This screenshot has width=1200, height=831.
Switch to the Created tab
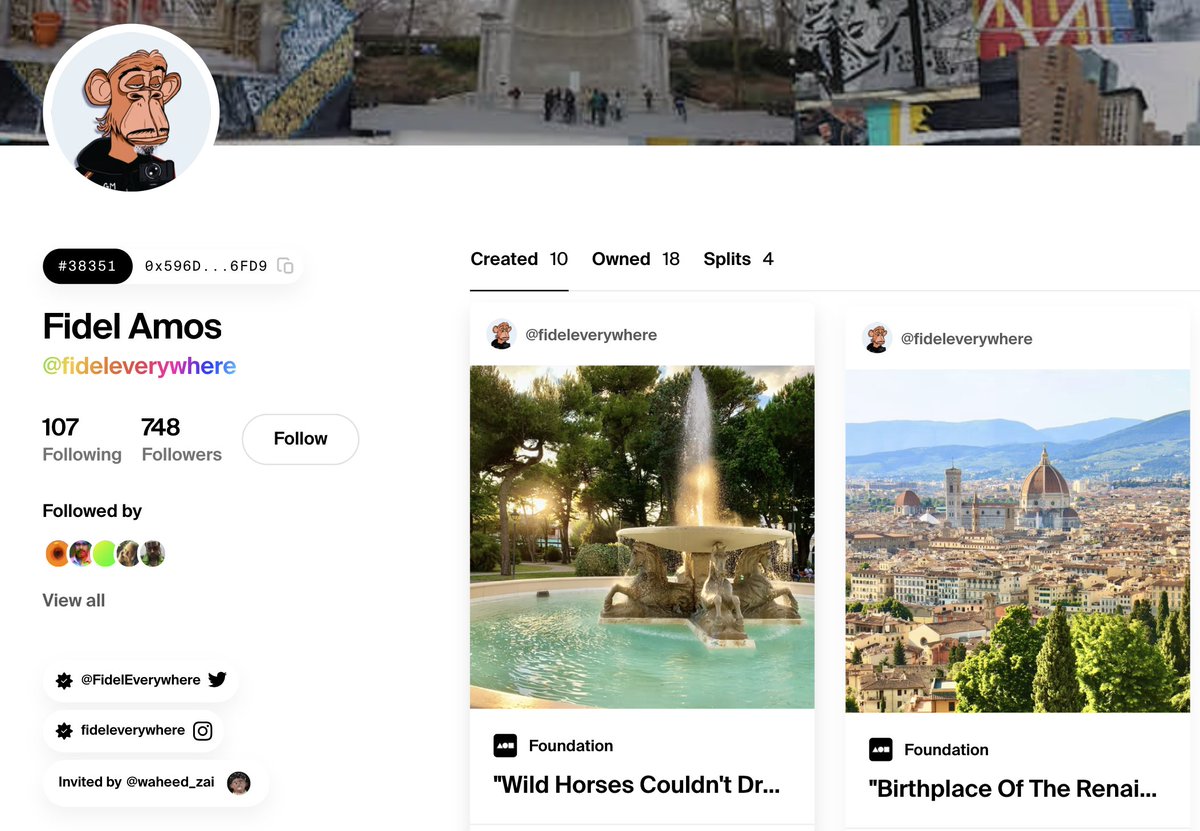(x=519, y=259)
